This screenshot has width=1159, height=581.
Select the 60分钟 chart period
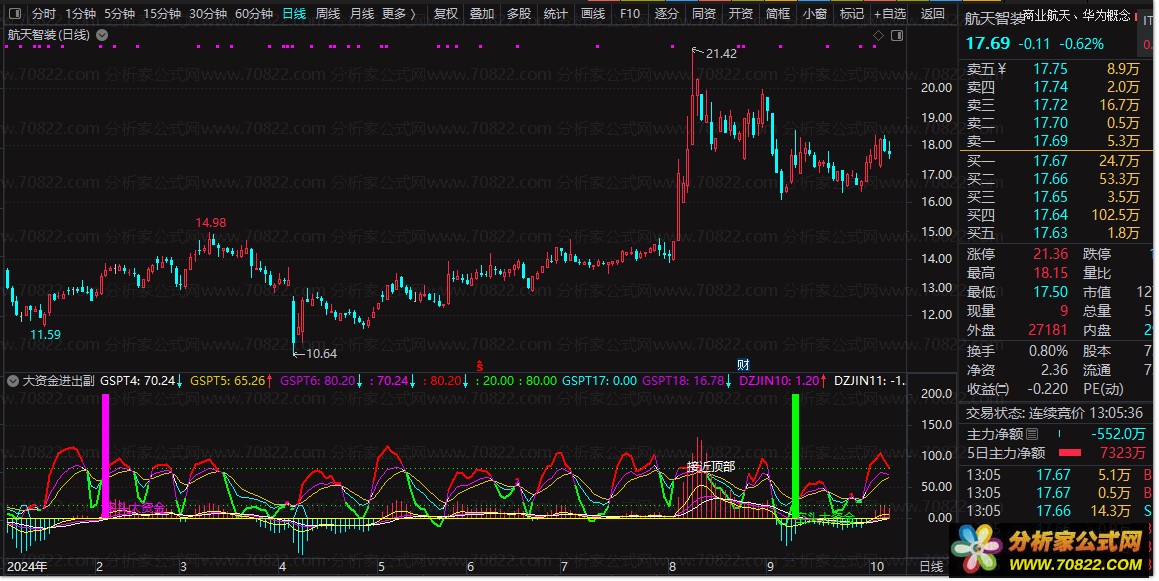[x=254, y=13]
